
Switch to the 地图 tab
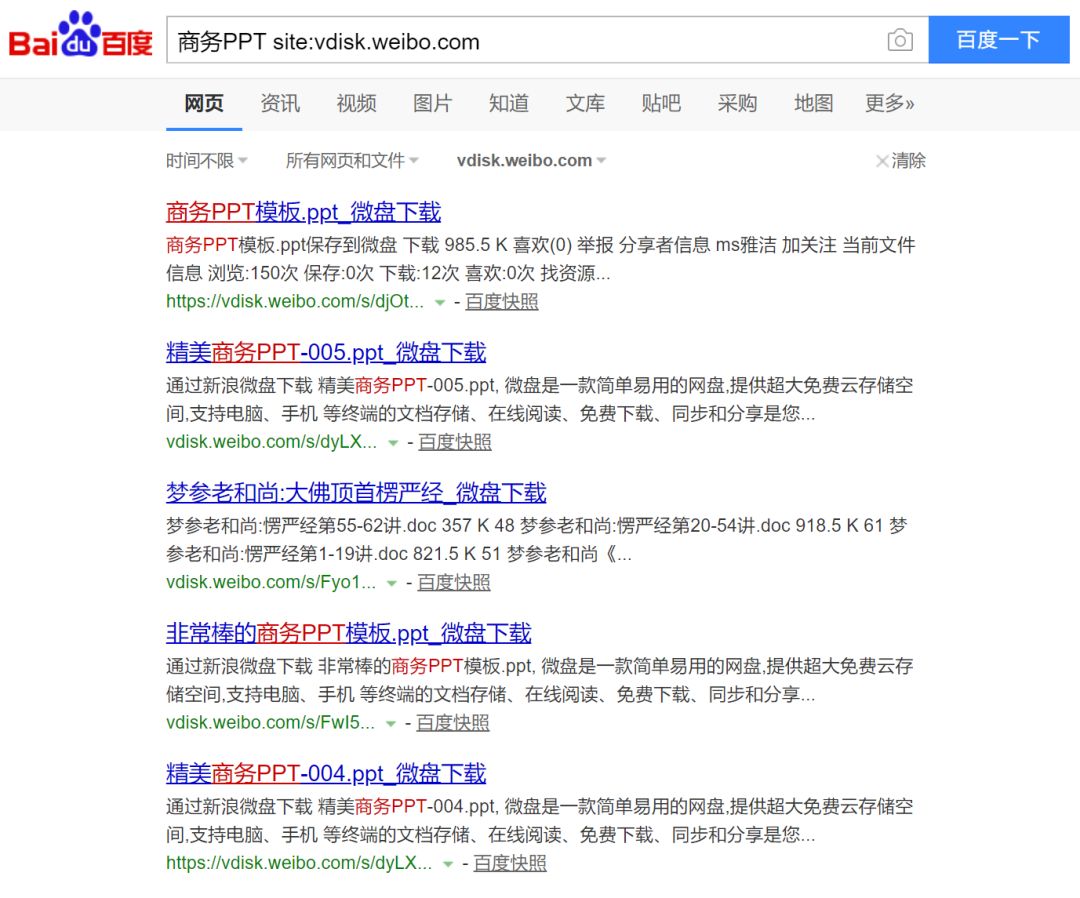point(813,103)
